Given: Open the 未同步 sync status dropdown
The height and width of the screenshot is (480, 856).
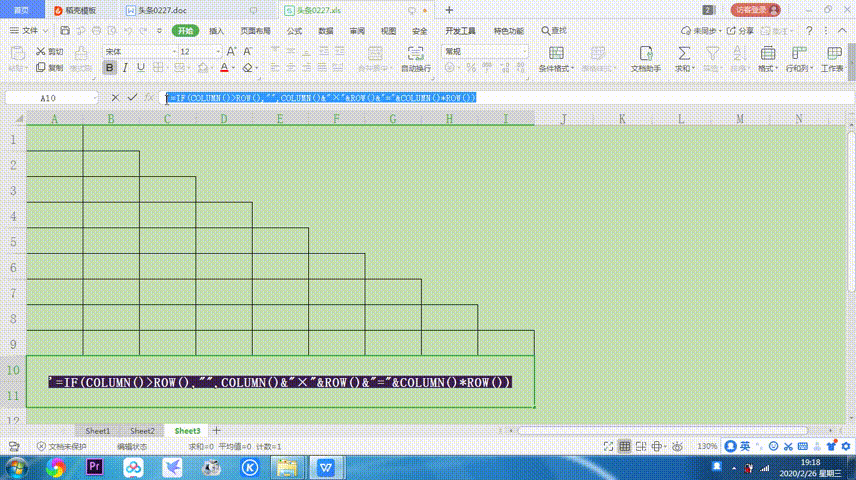Looking at the screenshot, I should [x=702, y=31].
